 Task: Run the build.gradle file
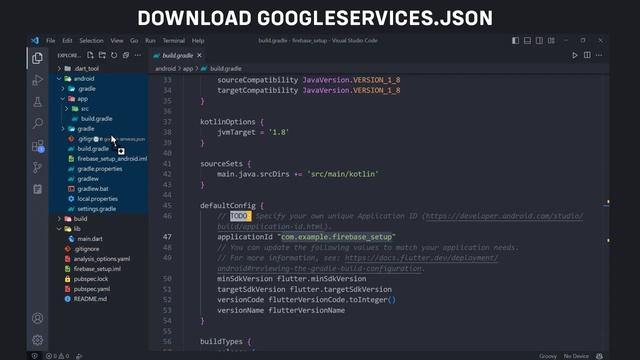[575, 55]
